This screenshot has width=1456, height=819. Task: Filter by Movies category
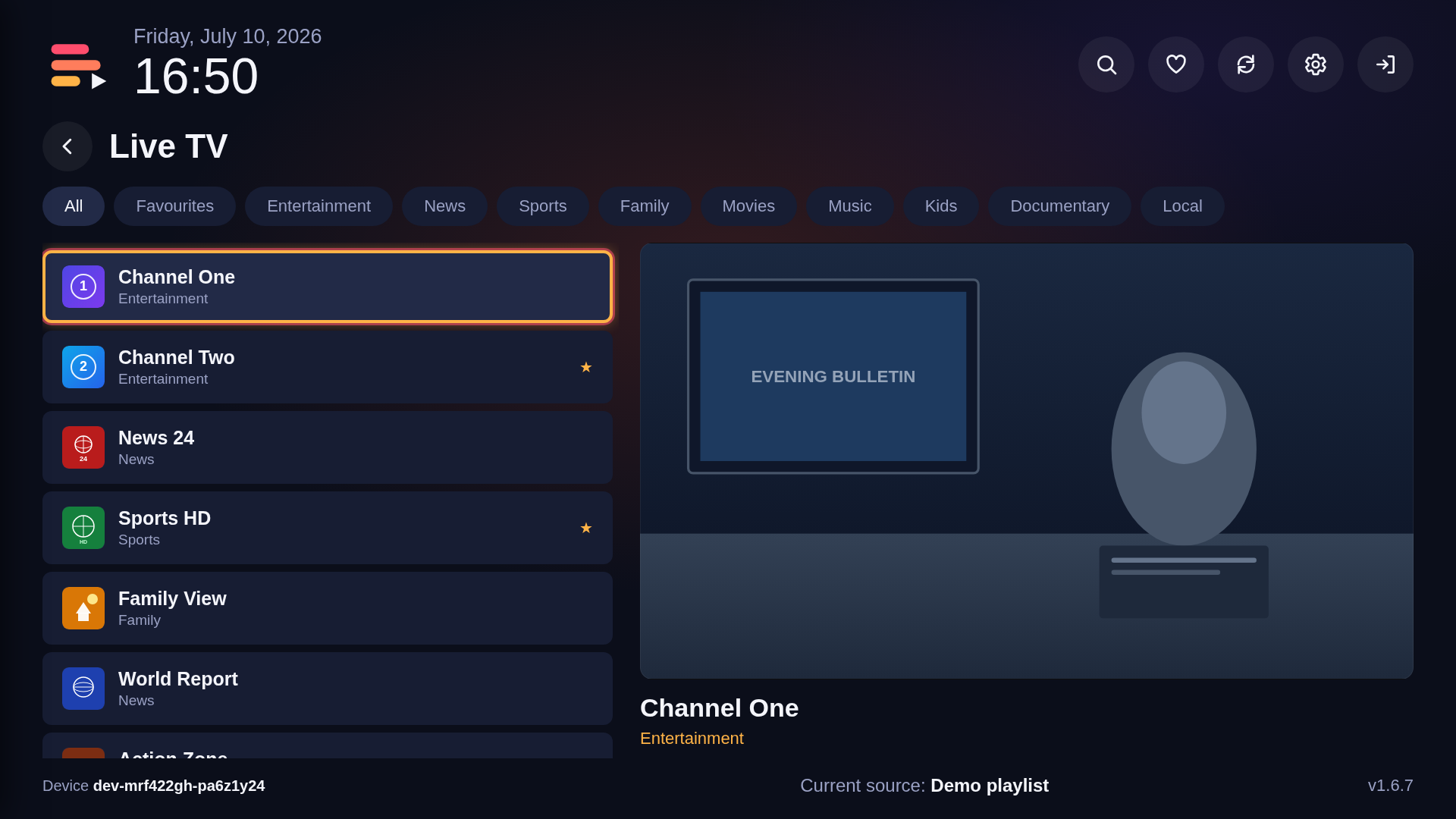pos(748,206)
